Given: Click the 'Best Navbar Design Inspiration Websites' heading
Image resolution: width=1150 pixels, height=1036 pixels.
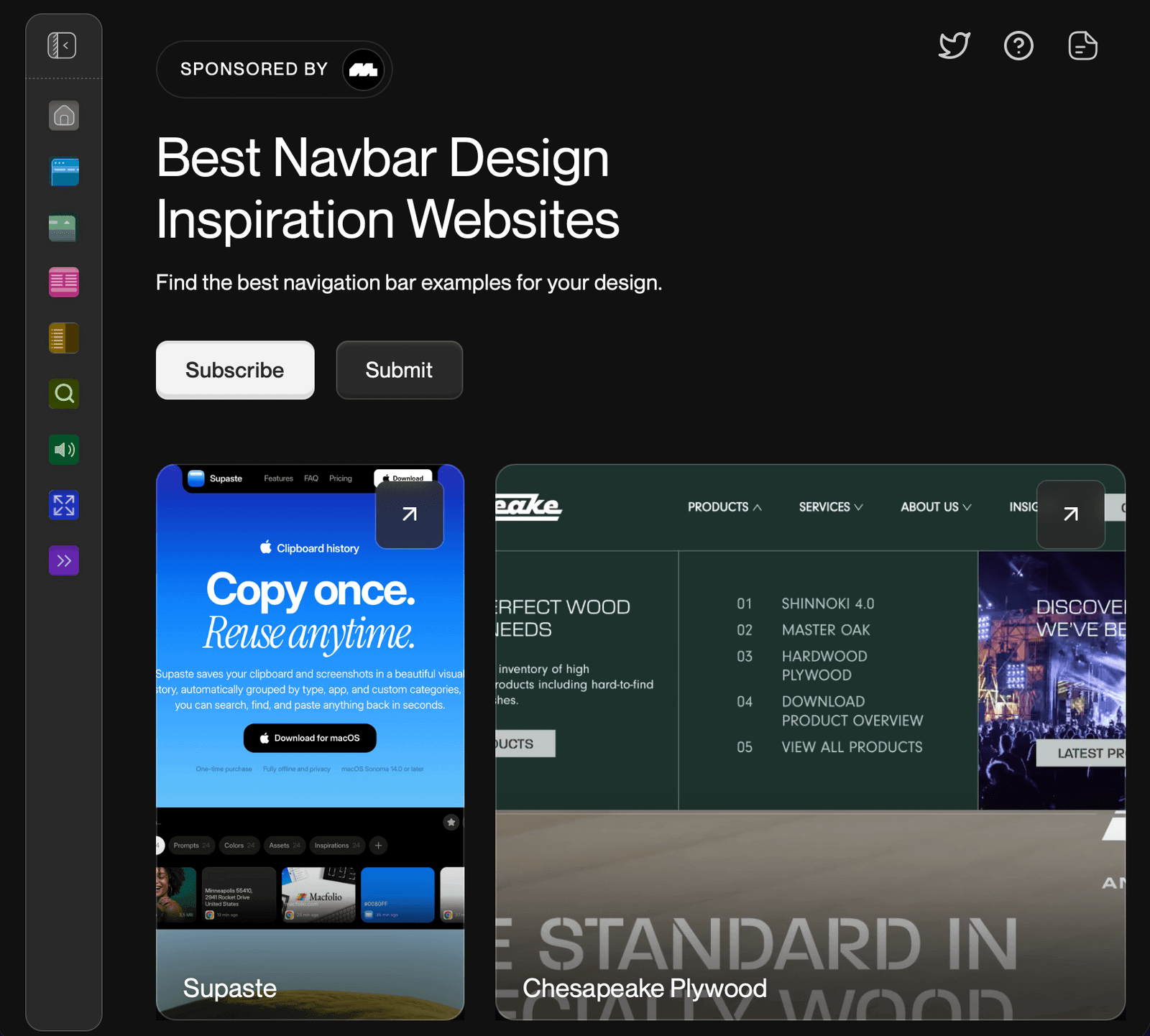Looking at the screenshot, I should coord(388,188).
